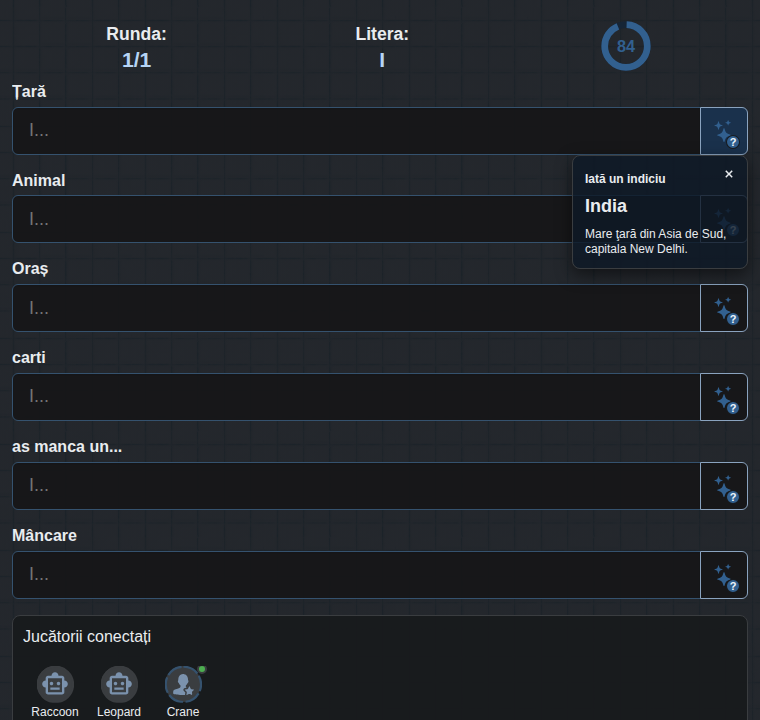Click the hint icon for as manca un field
This screenshot has height=720, width=760.
(724, 486)
